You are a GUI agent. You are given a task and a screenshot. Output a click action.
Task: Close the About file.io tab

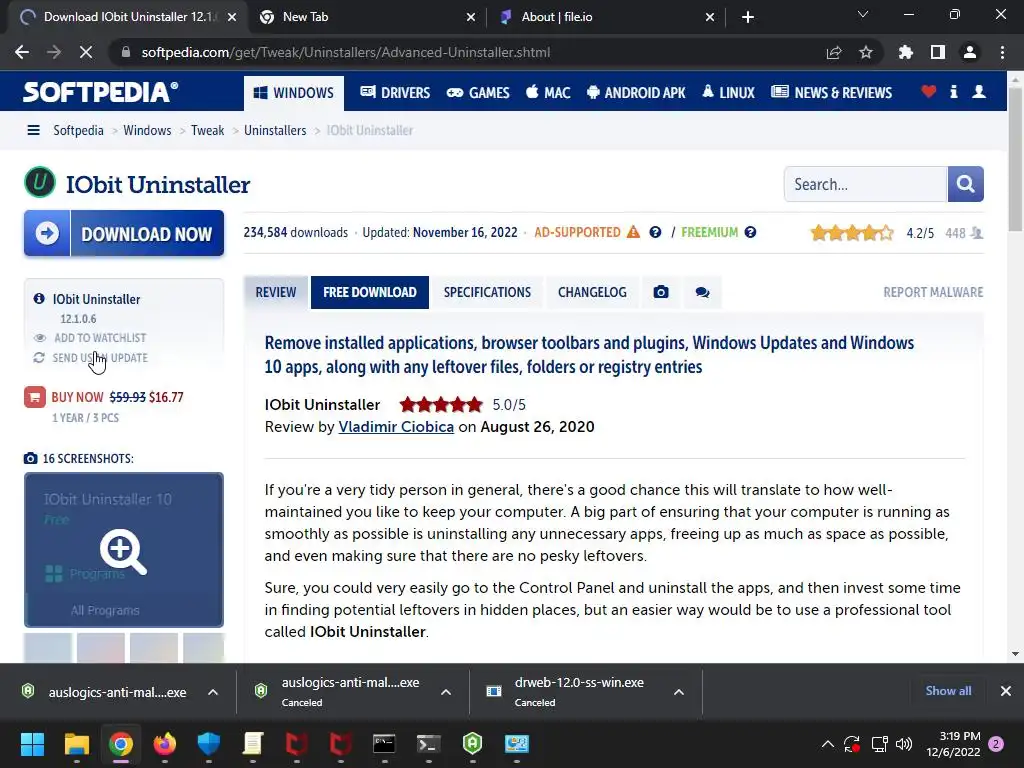(710, 17)
